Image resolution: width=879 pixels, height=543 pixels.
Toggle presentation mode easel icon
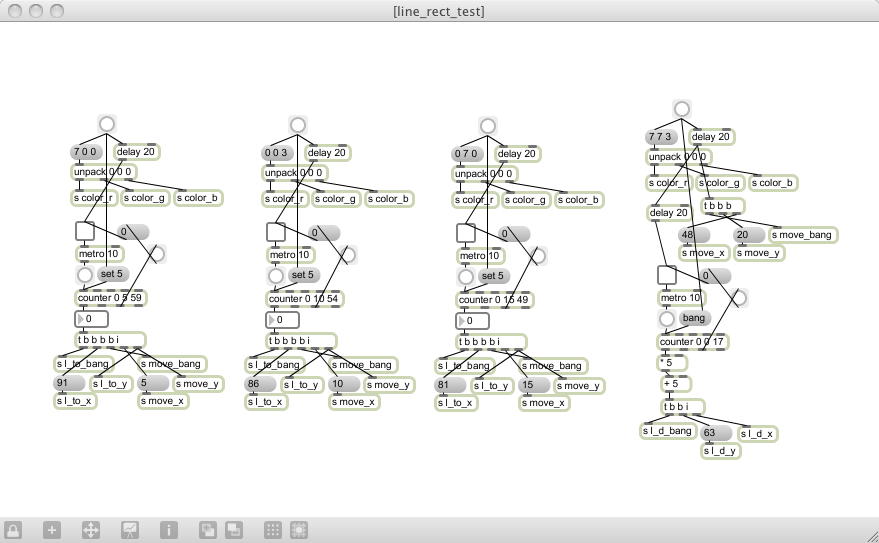click(x=130, y=530)
